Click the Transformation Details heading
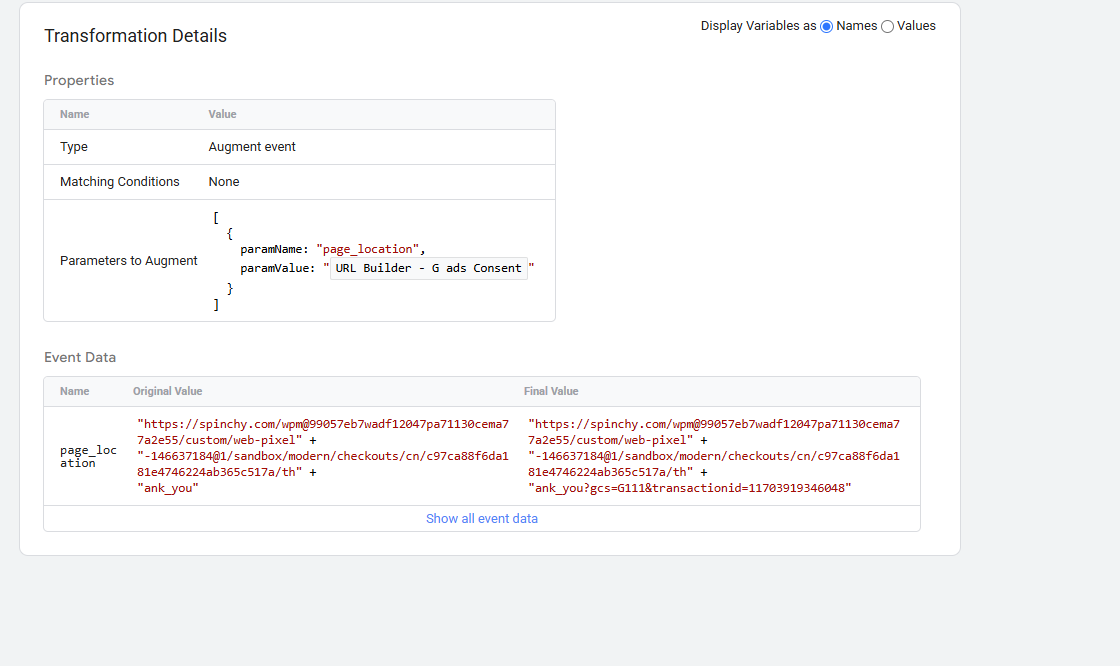Image resolution: width=1120 pixels, height=666 pixels. coord(136,36)
